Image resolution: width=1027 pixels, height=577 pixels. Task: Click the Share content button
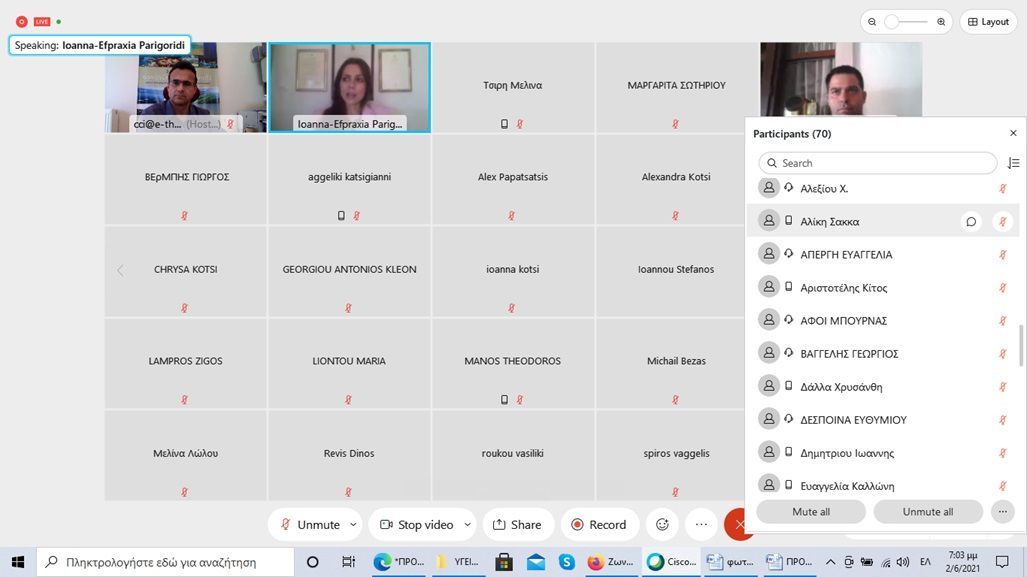click(x=517, y=525)
